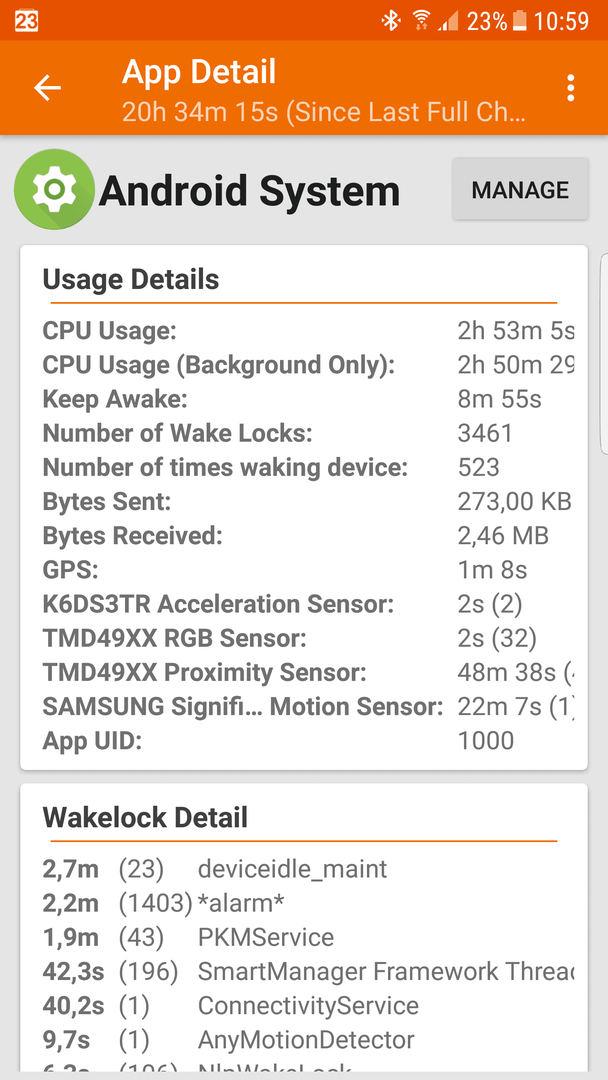
Task: Tap the ConnectivityService wakelock row
Action: click(307, 1006)
